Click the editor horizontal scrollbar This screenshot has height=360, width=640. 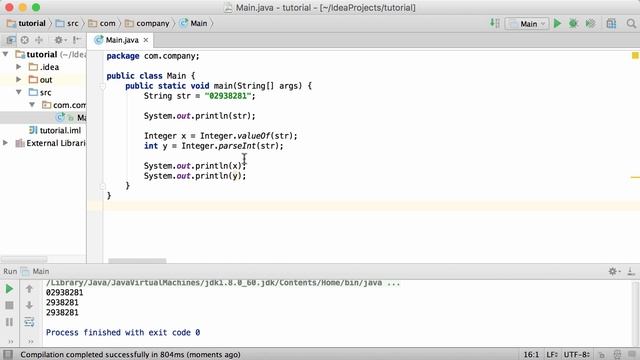(137, 260)
